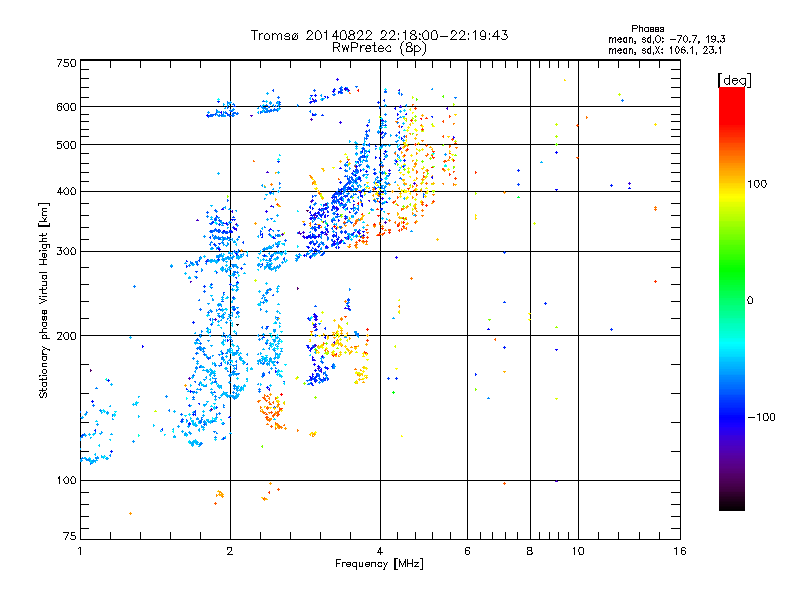Select 'mean, sd,X: 106.1, 23.1' text
800x600 pixels.
click(x=665, y=51)
